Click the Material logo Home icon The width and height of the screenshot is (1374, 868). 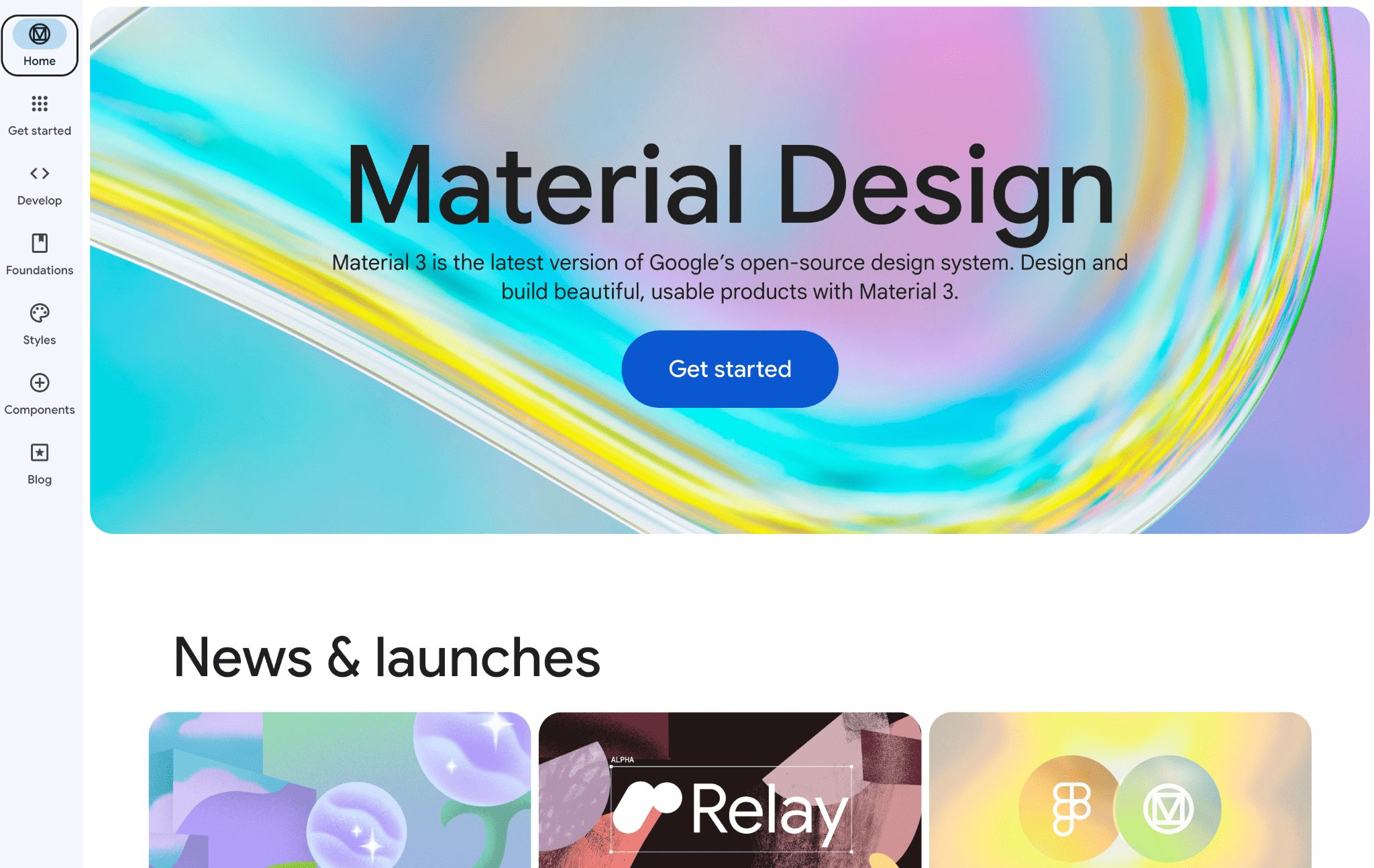tap(40, 34)
